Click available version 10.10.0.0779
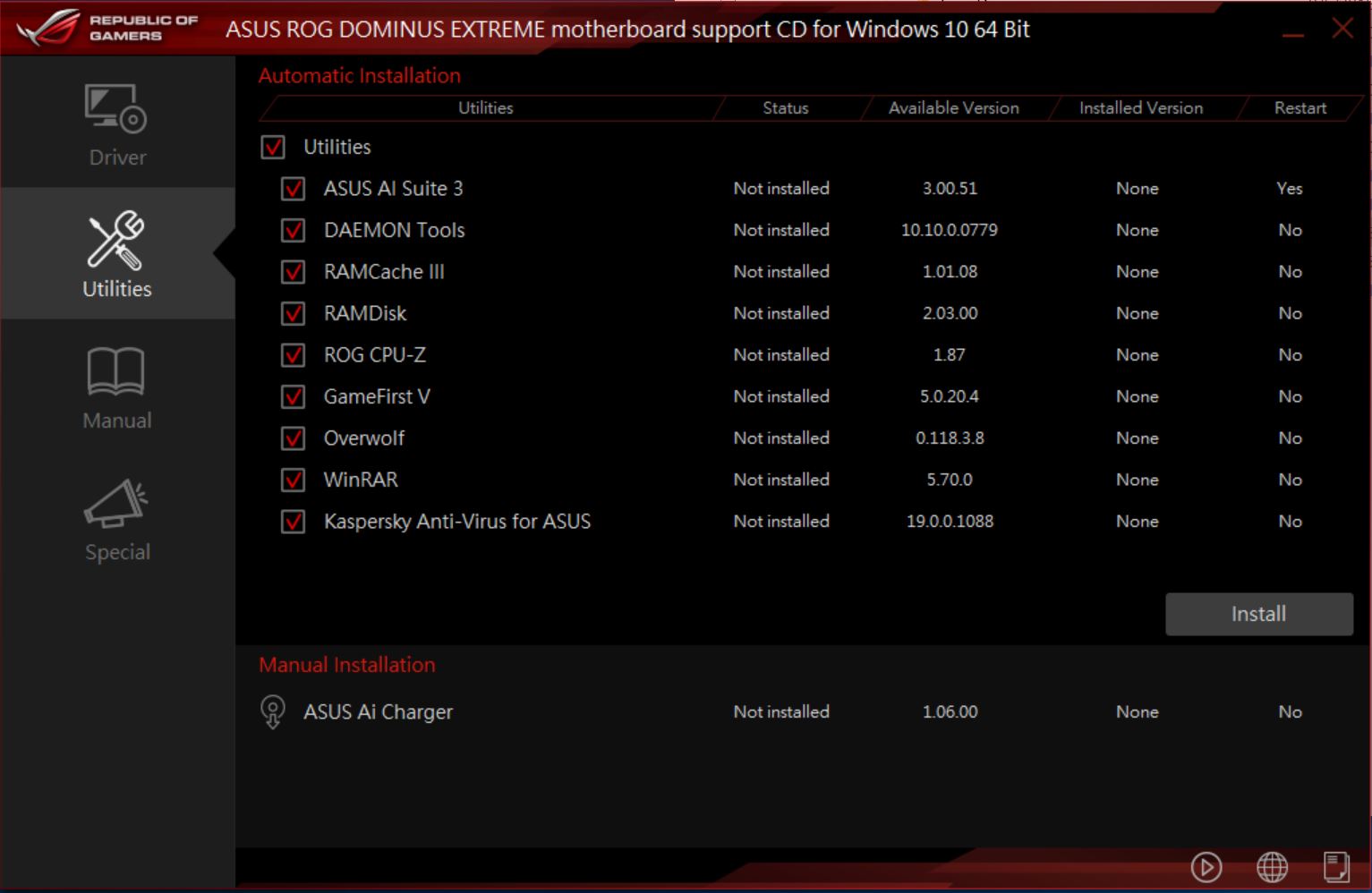Viewport: 1372px width, 893px height. coord(950,230)
